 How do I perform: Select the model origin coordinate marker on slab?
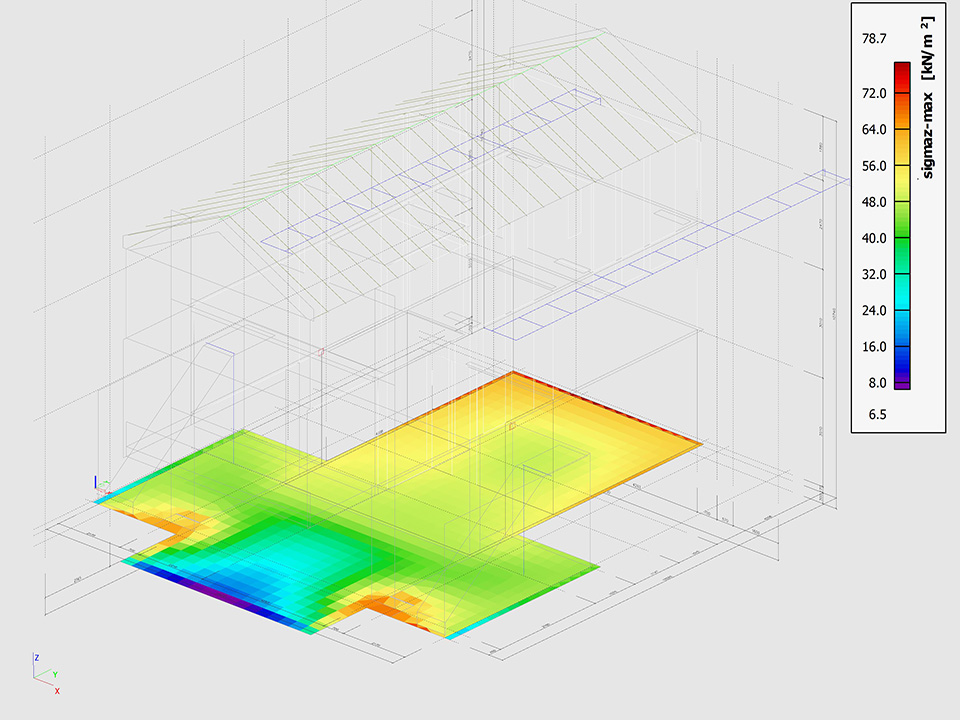click(x=98, y=487)
